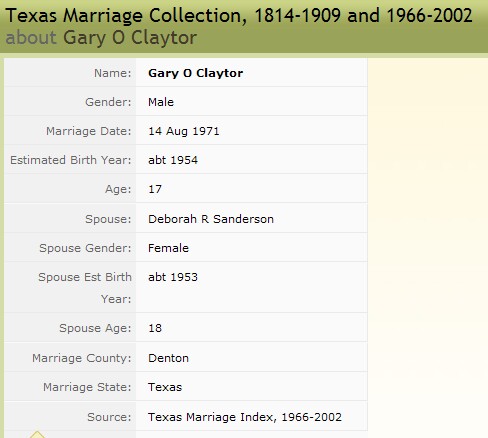This screenshot has width=488, height=438.
Task: Click the 'Marriage Date:' field label
Action: pos(89,131)
